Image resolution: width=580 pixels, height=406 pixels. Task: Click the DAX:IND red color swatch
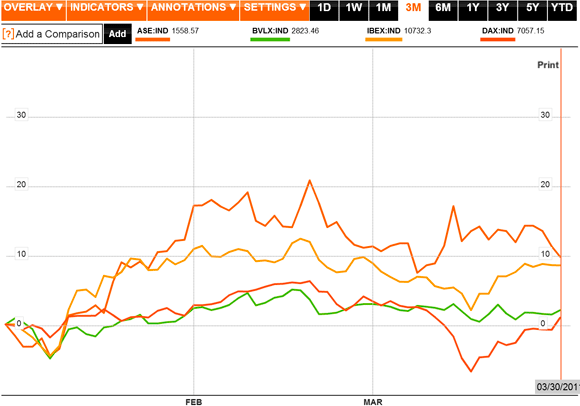(x=498, y=39)
